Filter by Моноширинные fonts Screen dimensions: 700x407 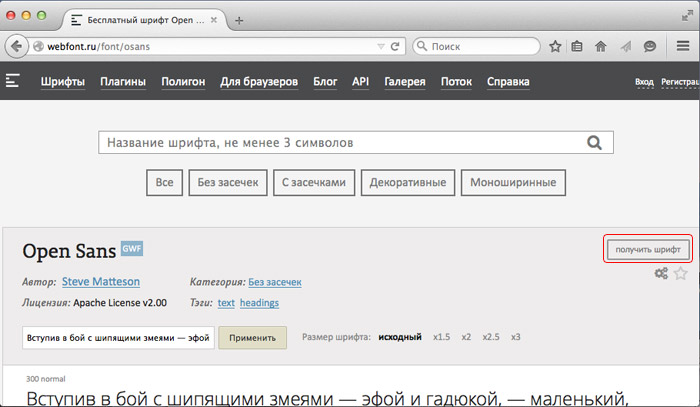coord(513,183)
